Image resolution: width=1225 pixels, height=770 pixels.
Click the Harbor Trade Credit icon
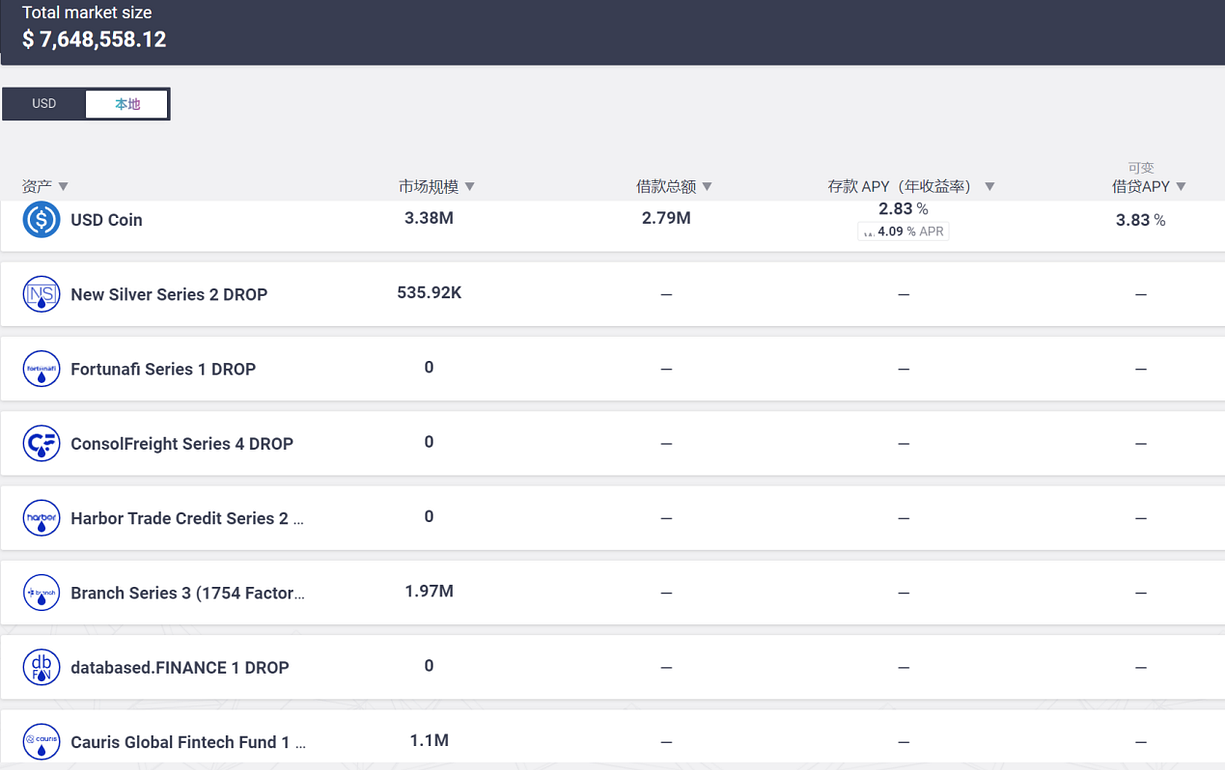pos(41,518)
